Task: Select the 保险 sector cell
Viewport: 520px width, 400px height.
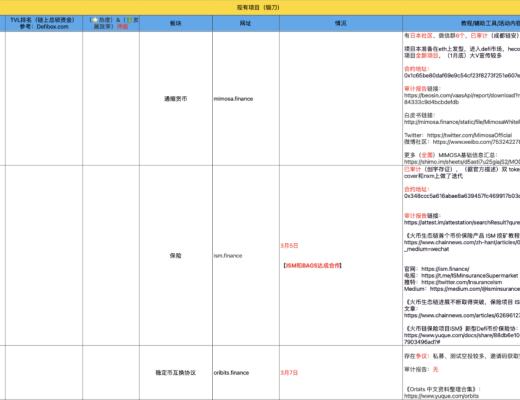Action: coord(176,256)
